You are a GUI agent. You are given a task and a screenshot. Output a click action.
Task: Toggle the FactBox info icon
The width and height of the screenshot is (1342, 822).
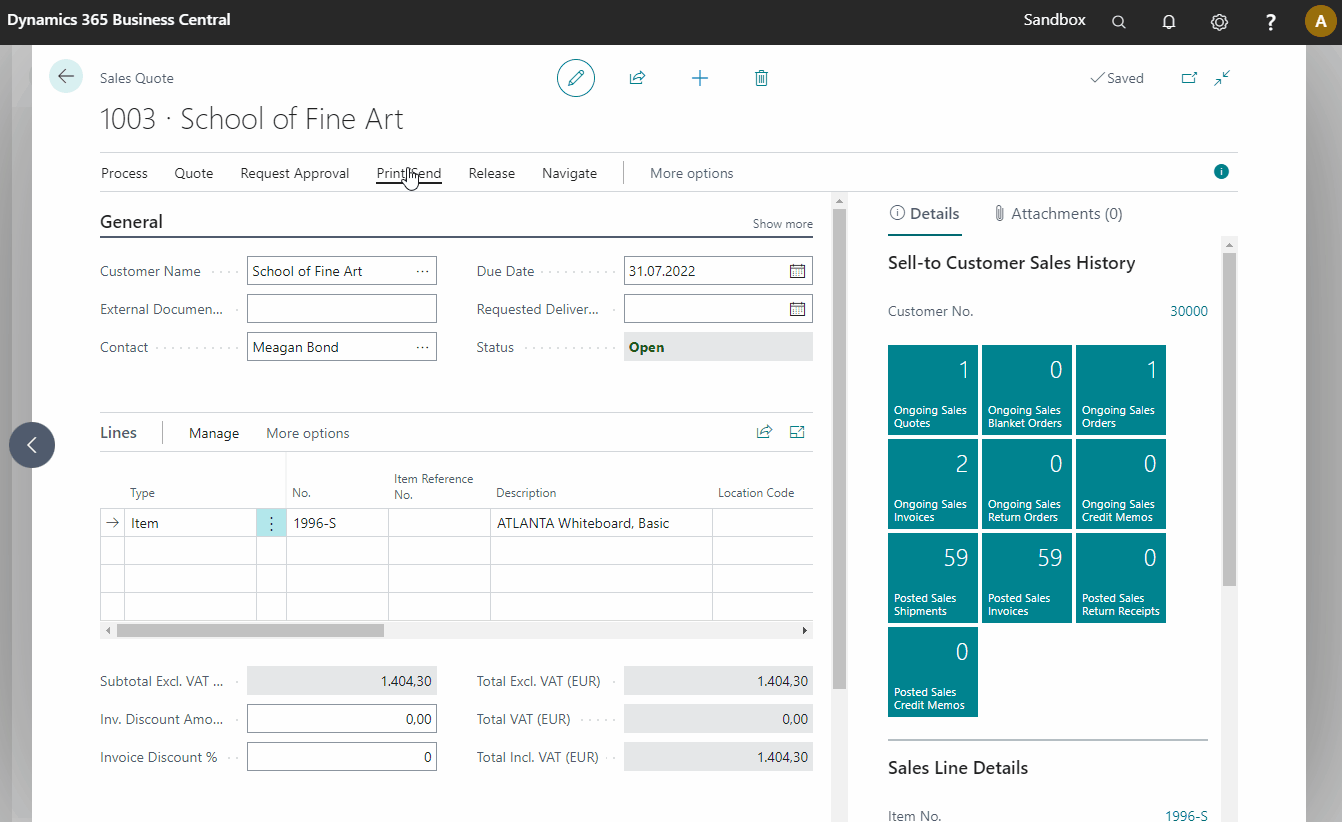tap(1221, 172)
